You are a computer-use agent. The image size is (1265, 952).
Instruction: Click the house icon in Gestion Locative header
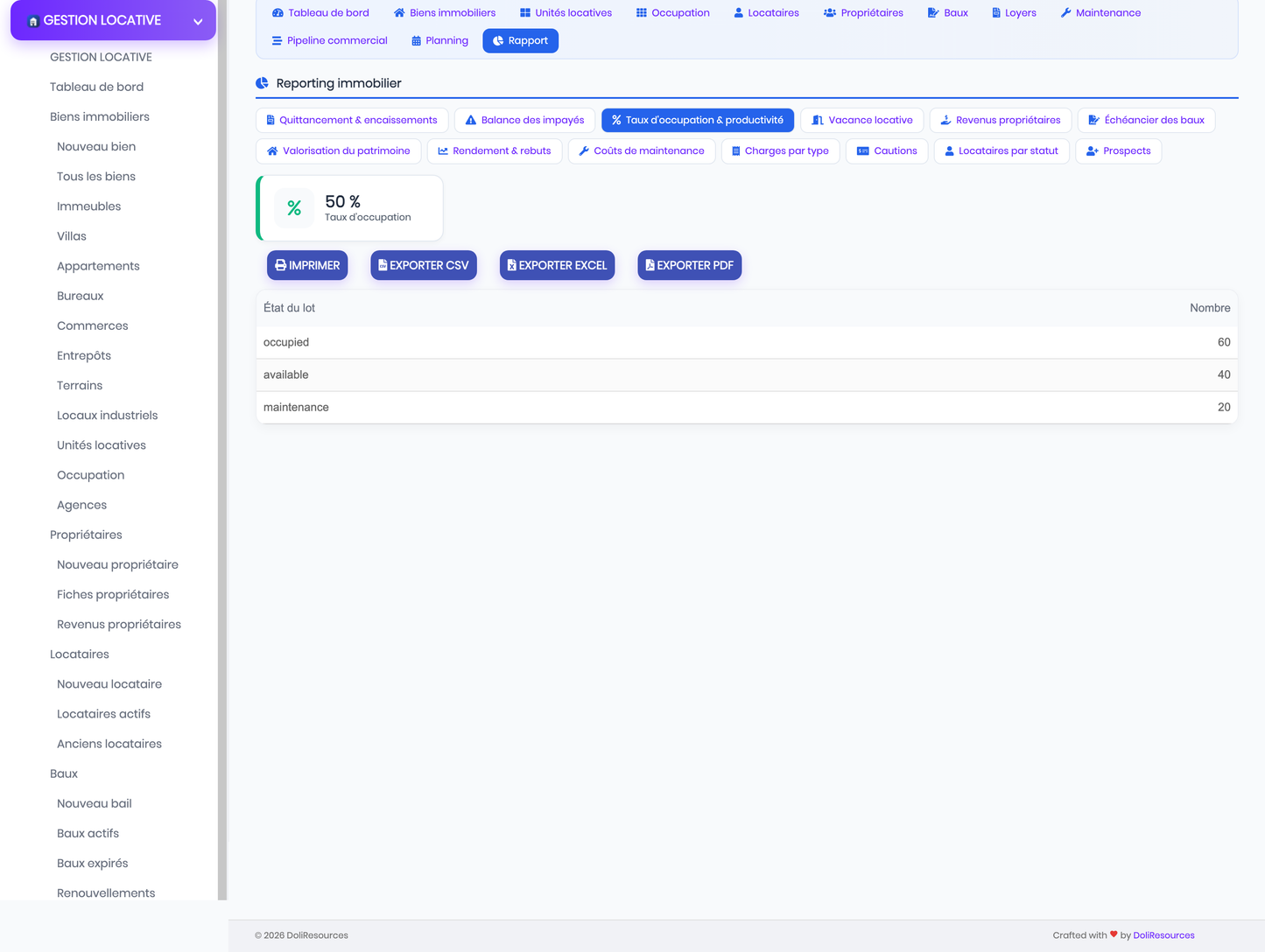tap(33, 21)
